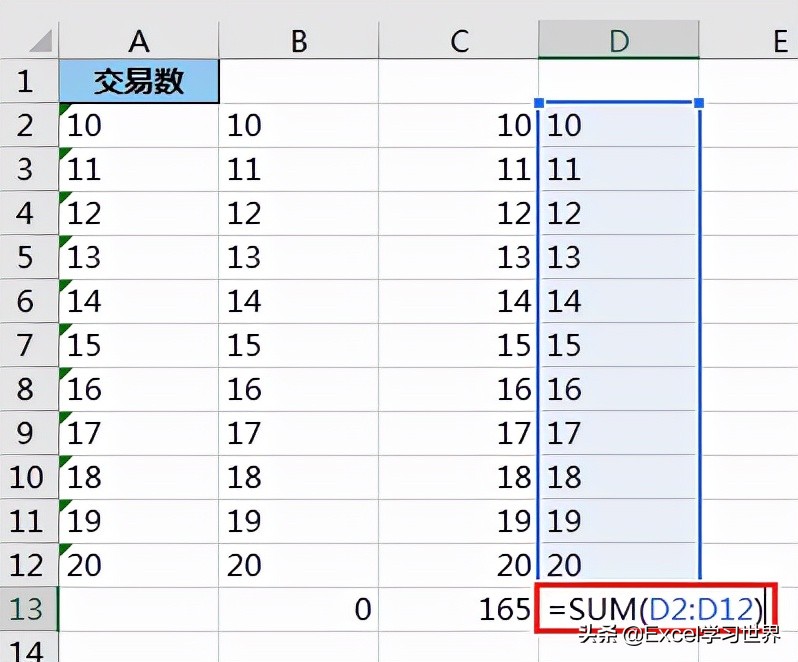Click cell A2 containing 10
This screenshot has width=798, height=662.
pyautogui.click(x=139, y=125)
